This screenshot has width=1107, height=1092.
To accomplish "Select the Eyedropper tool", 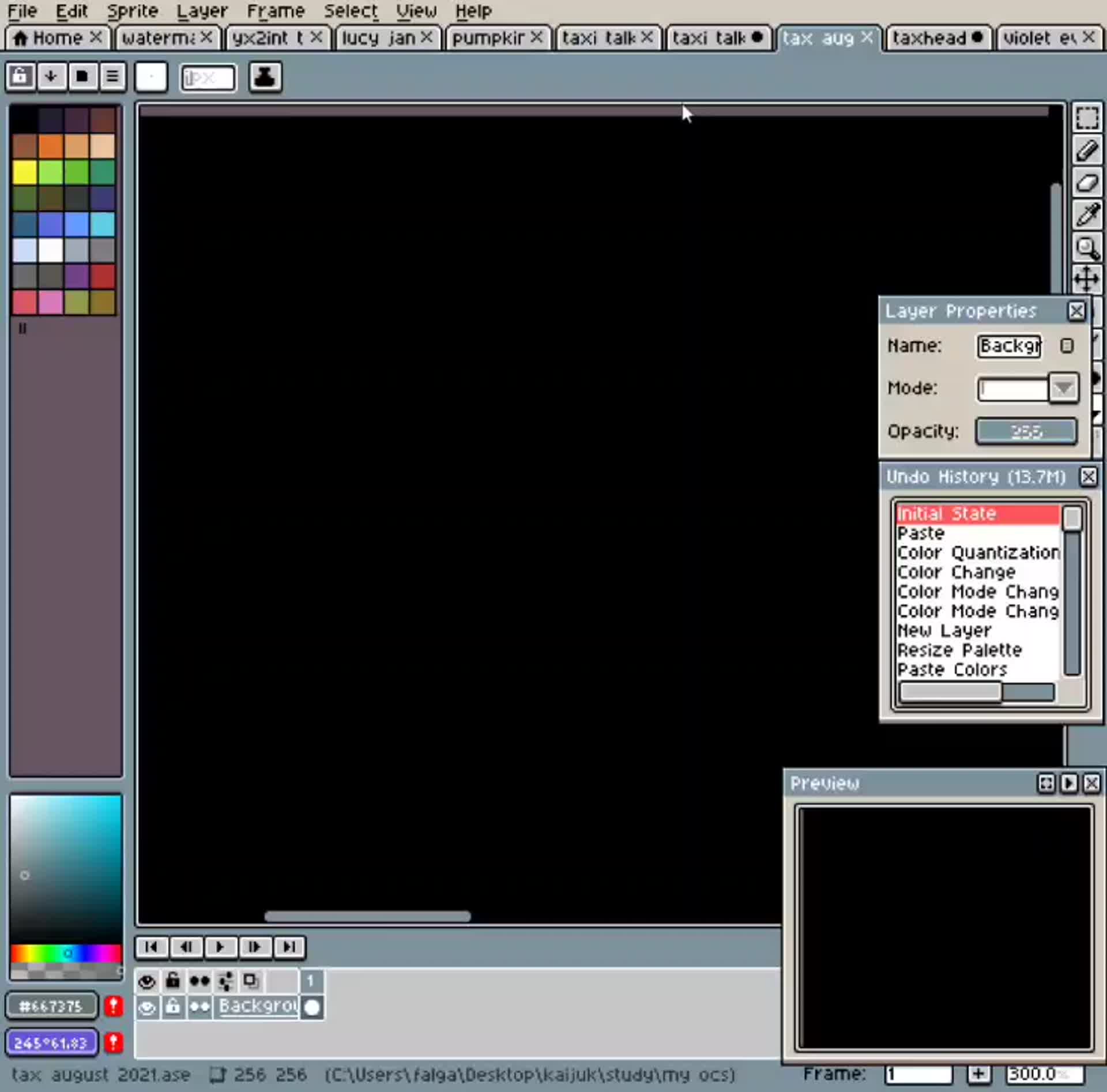I will (x=1087, y=216).
